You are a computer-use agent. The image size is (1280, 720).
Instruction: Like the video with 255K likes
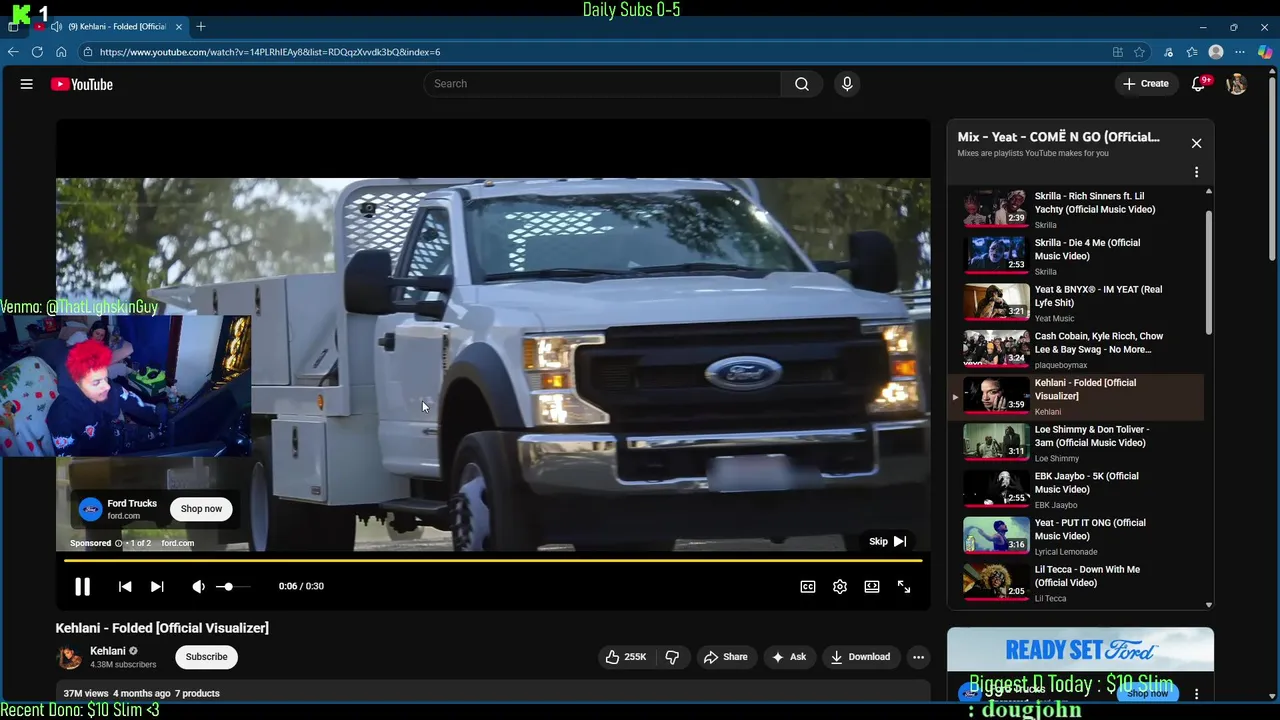tap(626, 657)
